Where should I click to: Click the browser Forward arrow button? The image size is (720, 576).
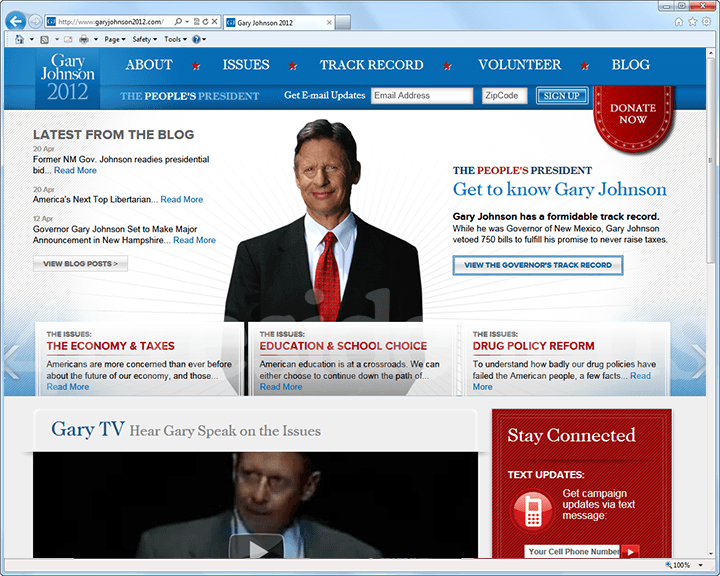(35, 22)
